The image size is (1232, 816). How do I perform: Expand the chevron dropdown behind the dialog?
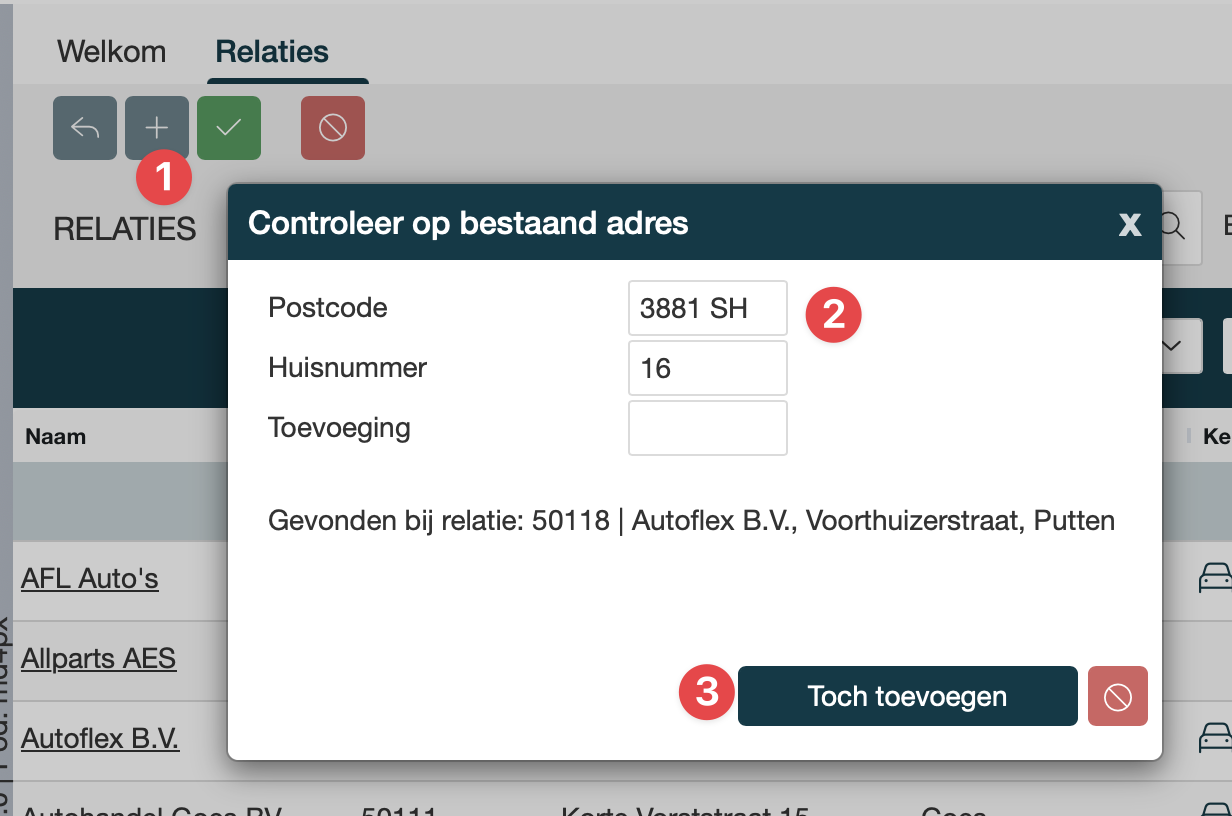pyautogui.click(x=1171, y=346)
